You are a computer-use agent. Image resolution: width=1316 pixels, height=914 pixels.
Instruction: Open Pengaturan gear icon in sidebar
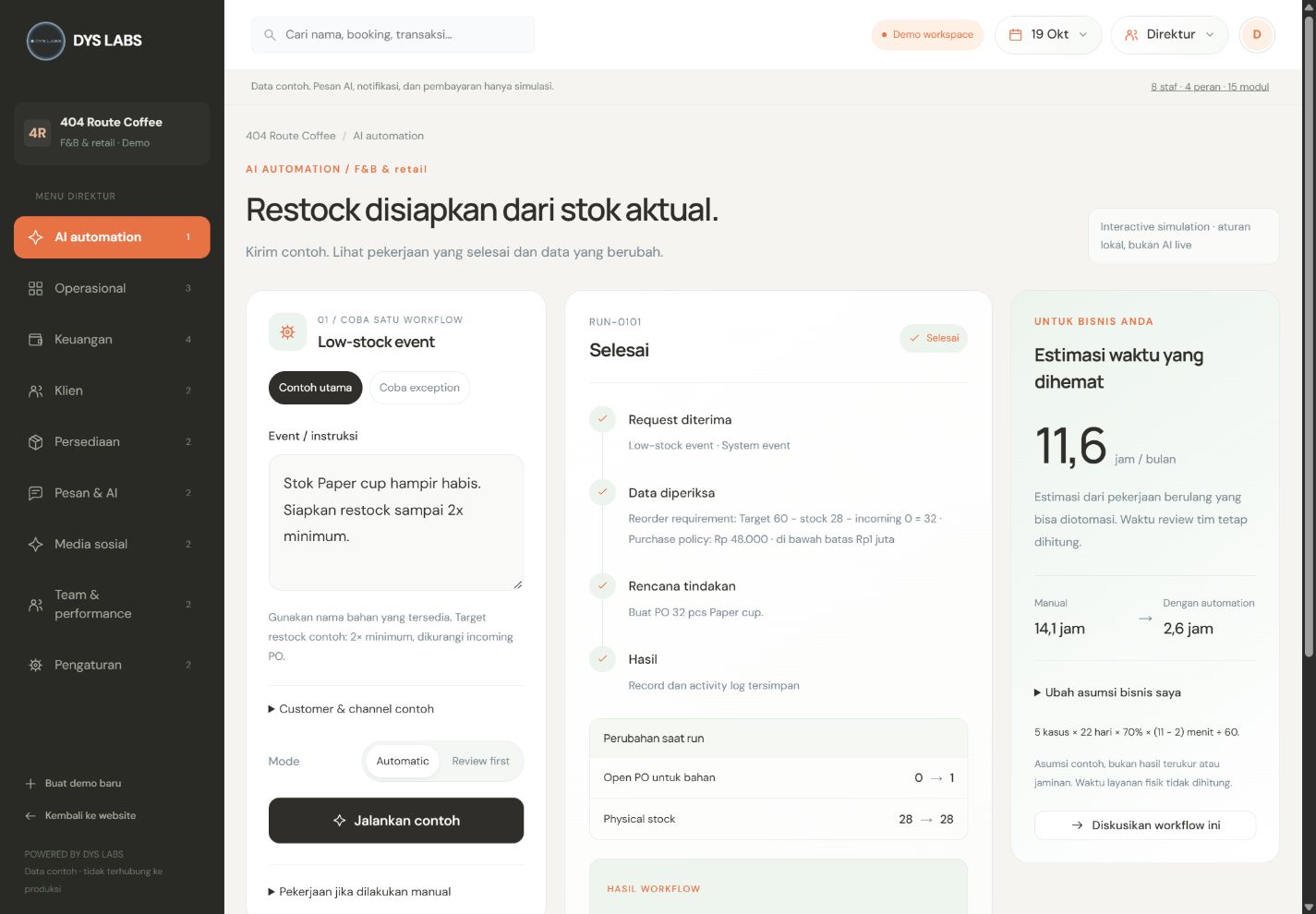(x=36, y=665)
